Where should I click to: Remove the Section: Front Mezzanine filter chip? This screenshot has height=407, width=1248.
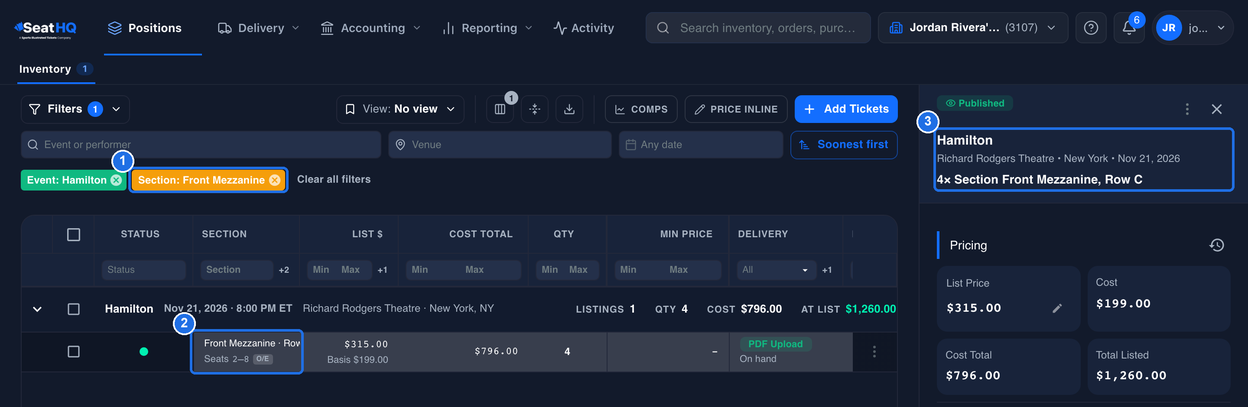[x=275, y=180]
